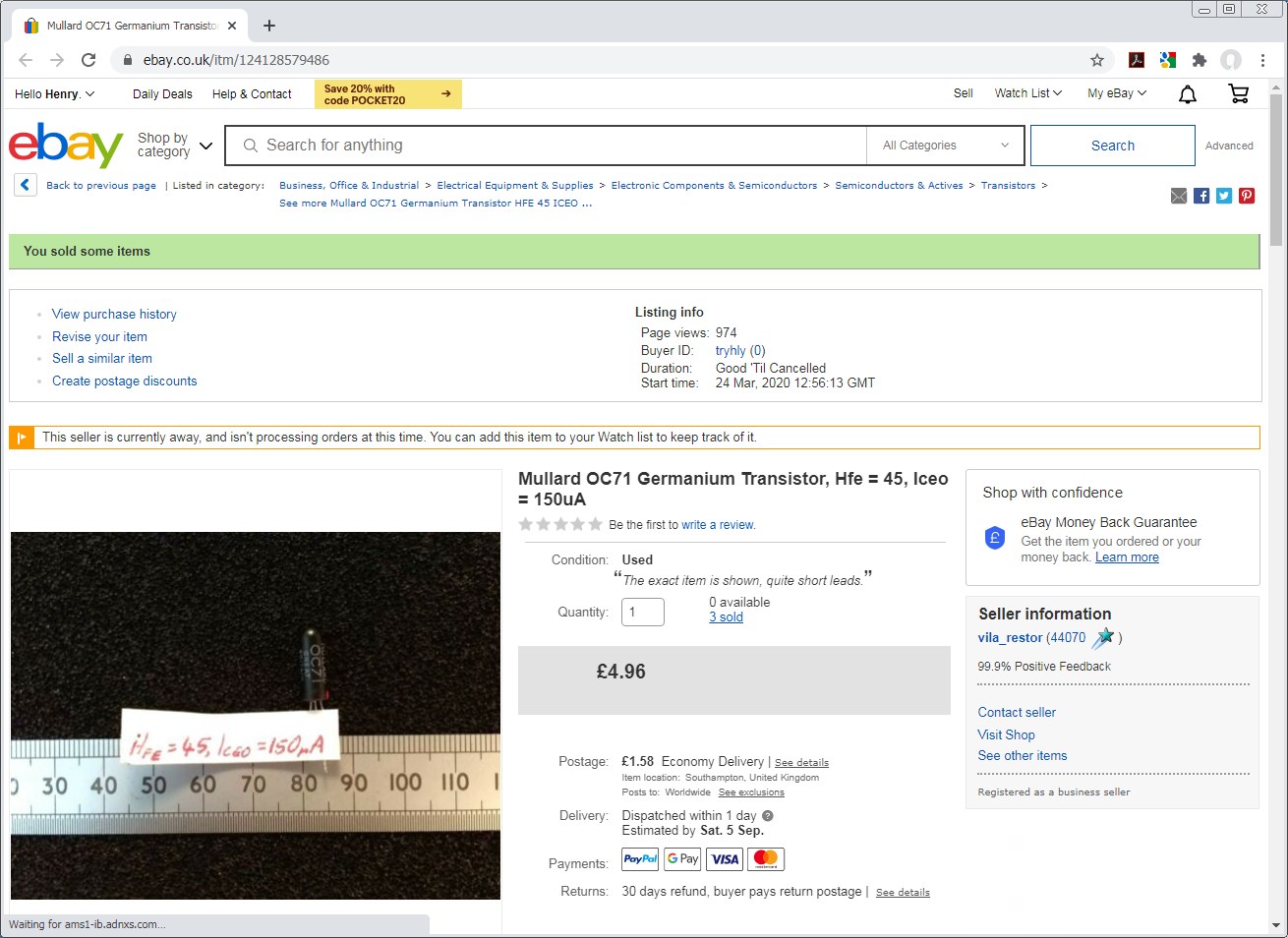Click See other items link

point(1022,756)
